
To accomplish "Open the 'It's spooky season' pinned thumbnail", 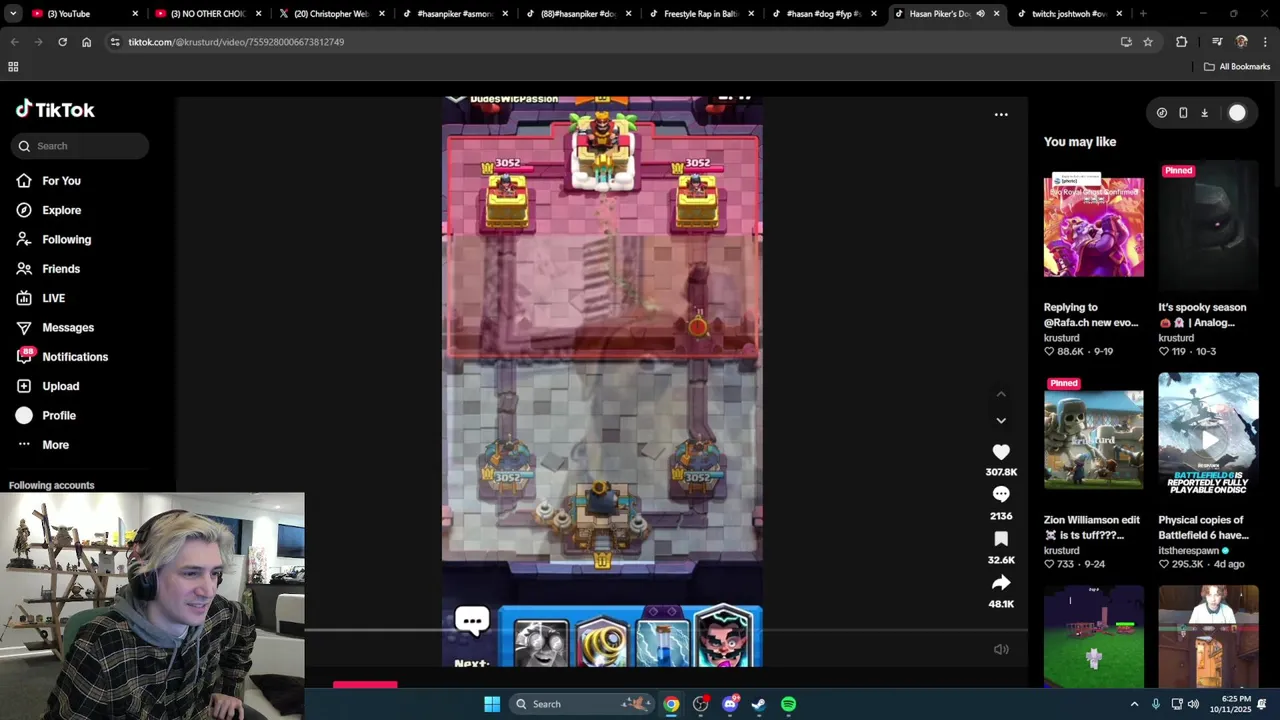I will [x=1208, y=224].
